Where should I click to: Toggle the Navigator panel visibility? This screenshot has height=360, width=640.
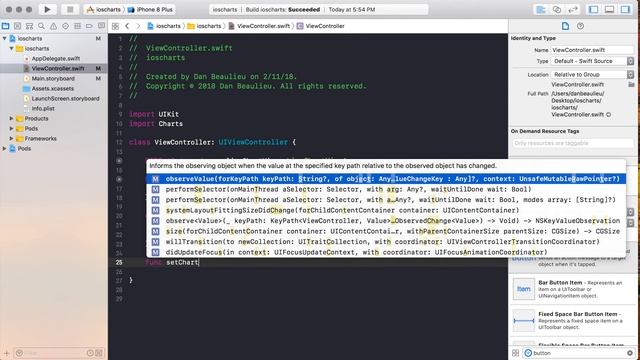click(x=593, y=9)
